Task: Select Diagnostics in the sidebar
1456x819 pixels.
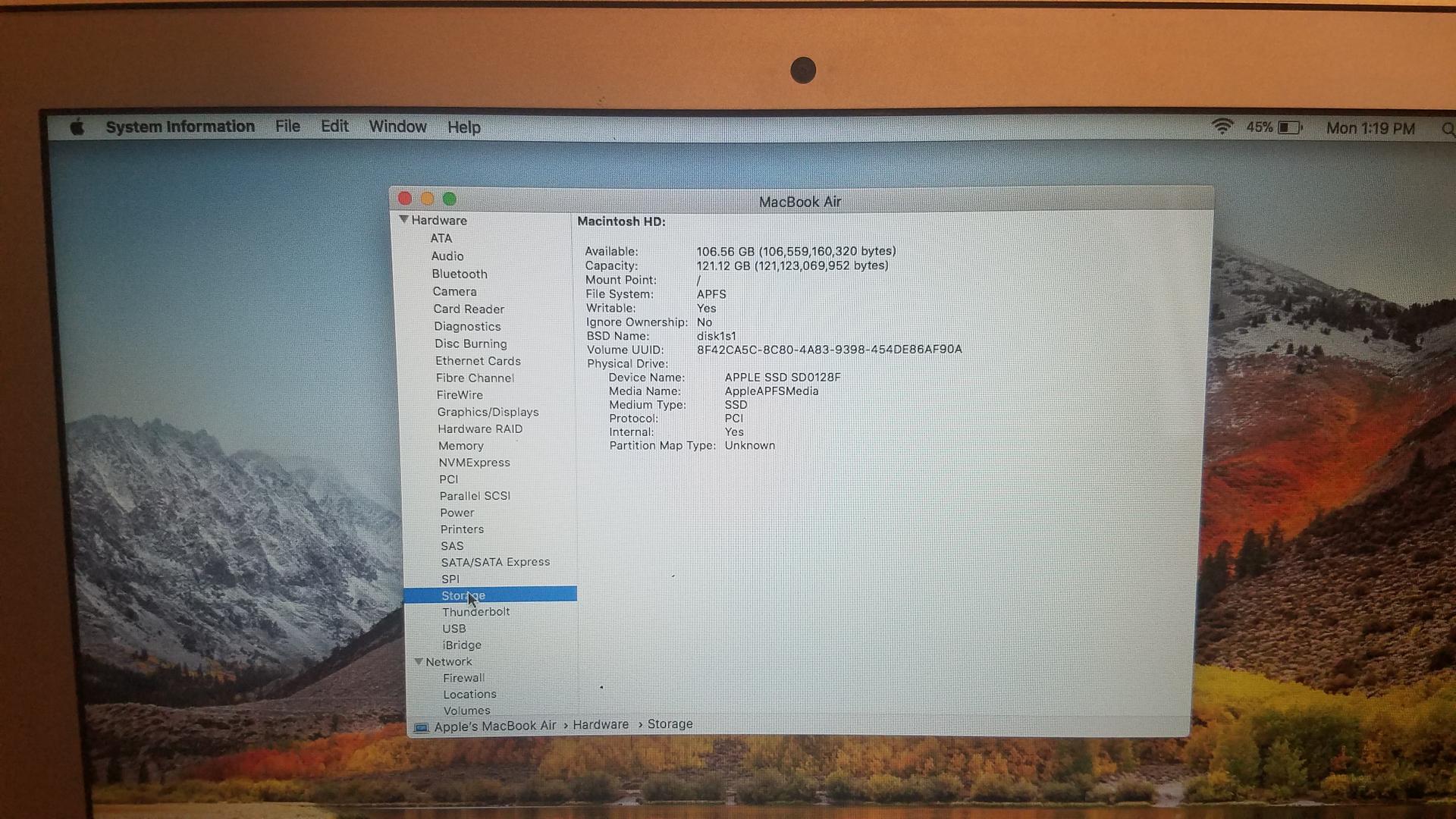Action: tap(467, 326)
